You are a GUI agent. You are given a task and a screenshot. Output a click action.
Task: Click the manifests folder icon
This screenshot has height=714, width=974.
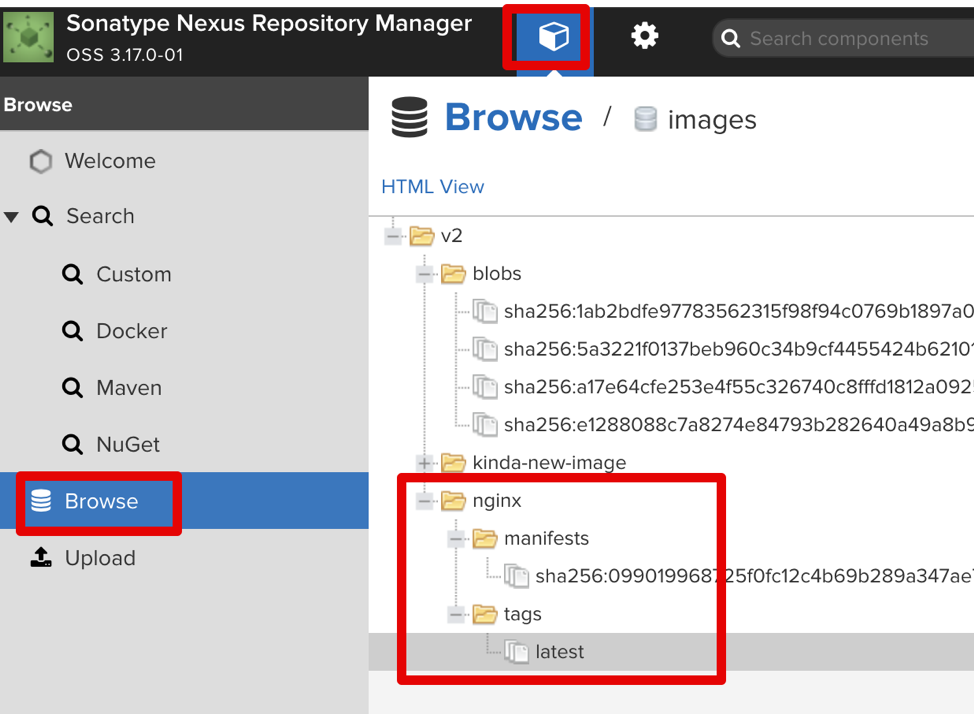click(485, 539)
